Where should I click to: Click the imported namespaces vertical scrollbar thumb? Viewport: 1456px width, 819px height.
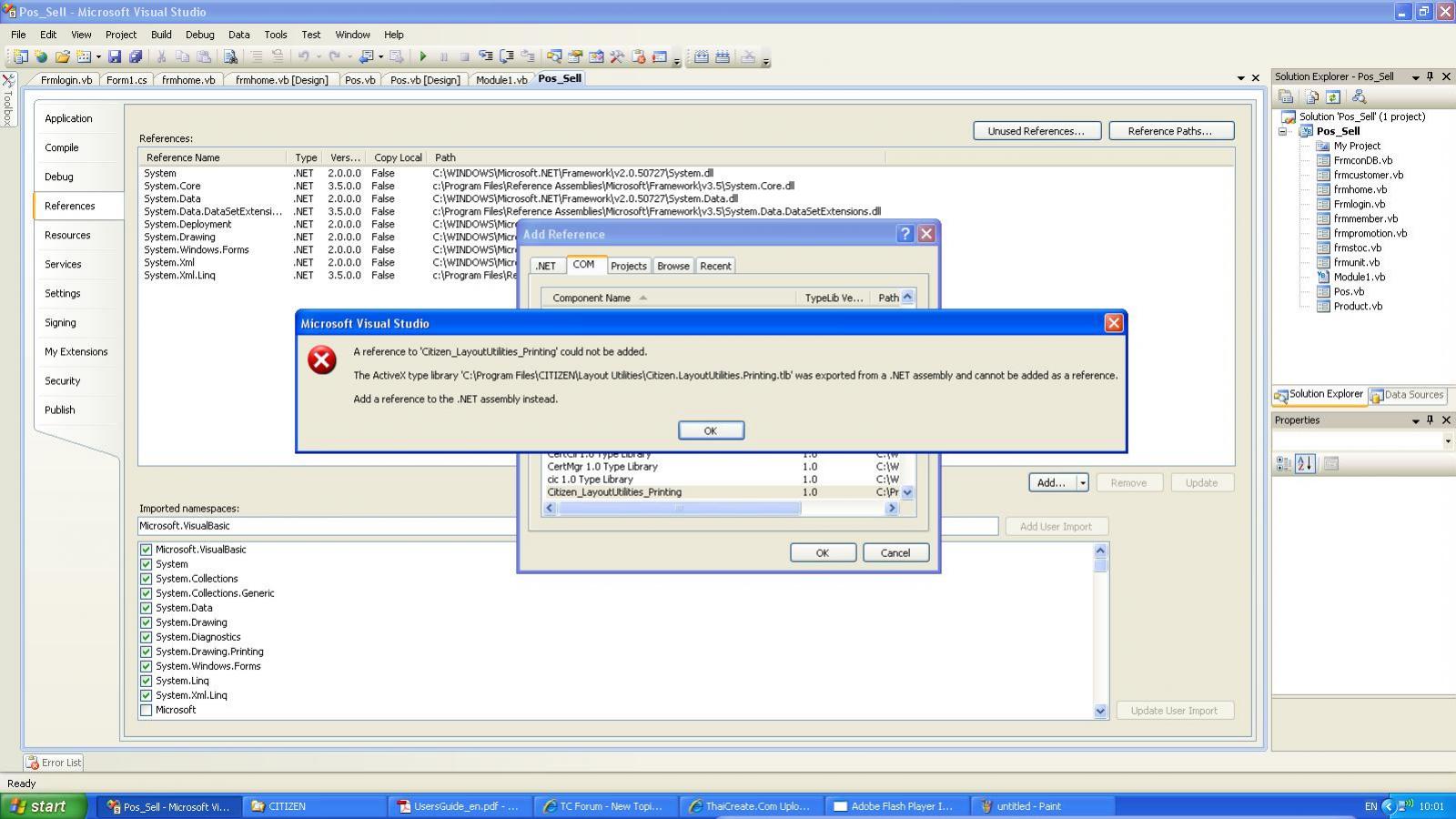point(1100,565)
